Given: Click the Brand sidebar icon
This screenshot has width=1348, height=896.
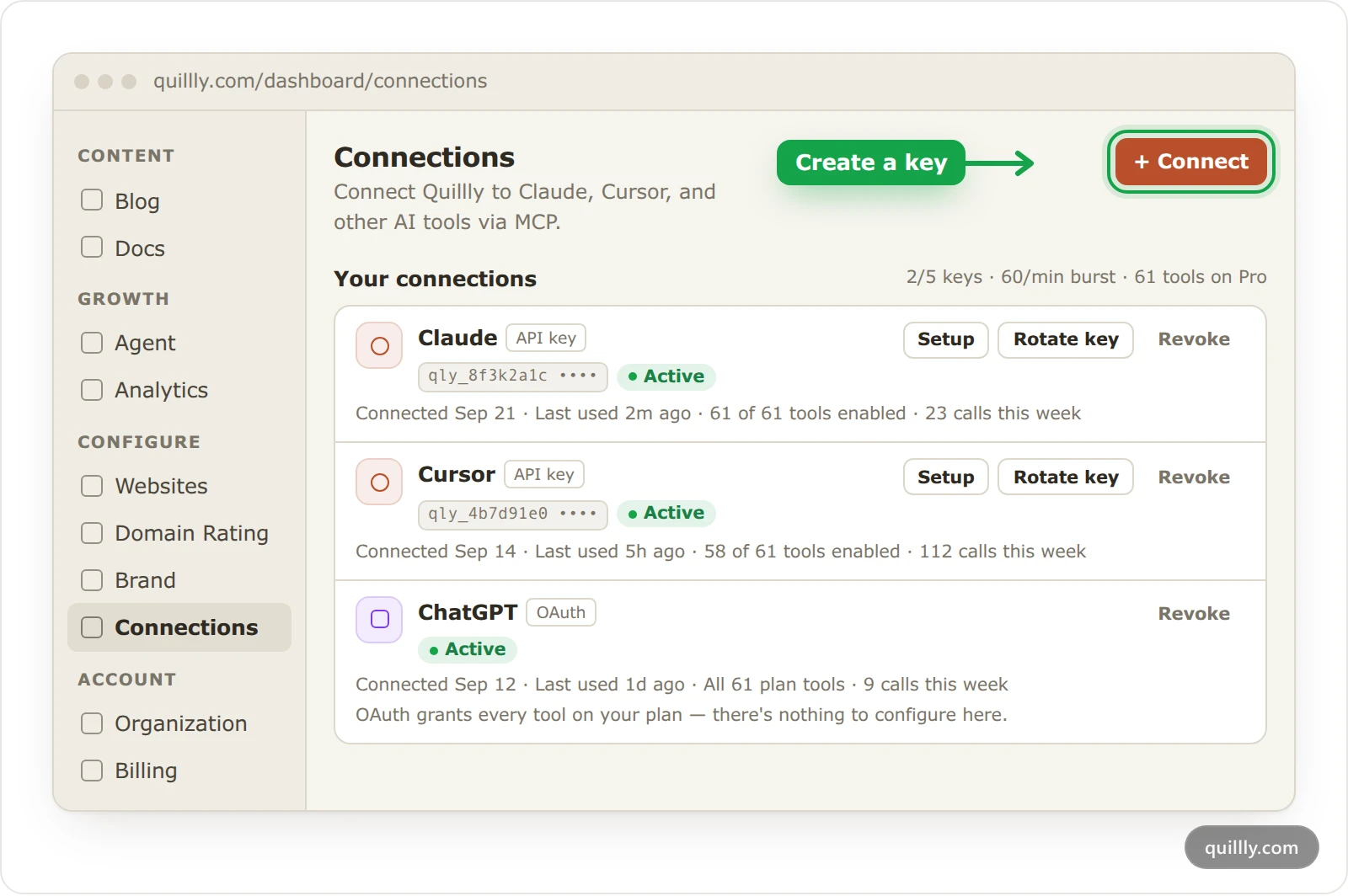Looking at the screenshot, I should coord(92,580).
